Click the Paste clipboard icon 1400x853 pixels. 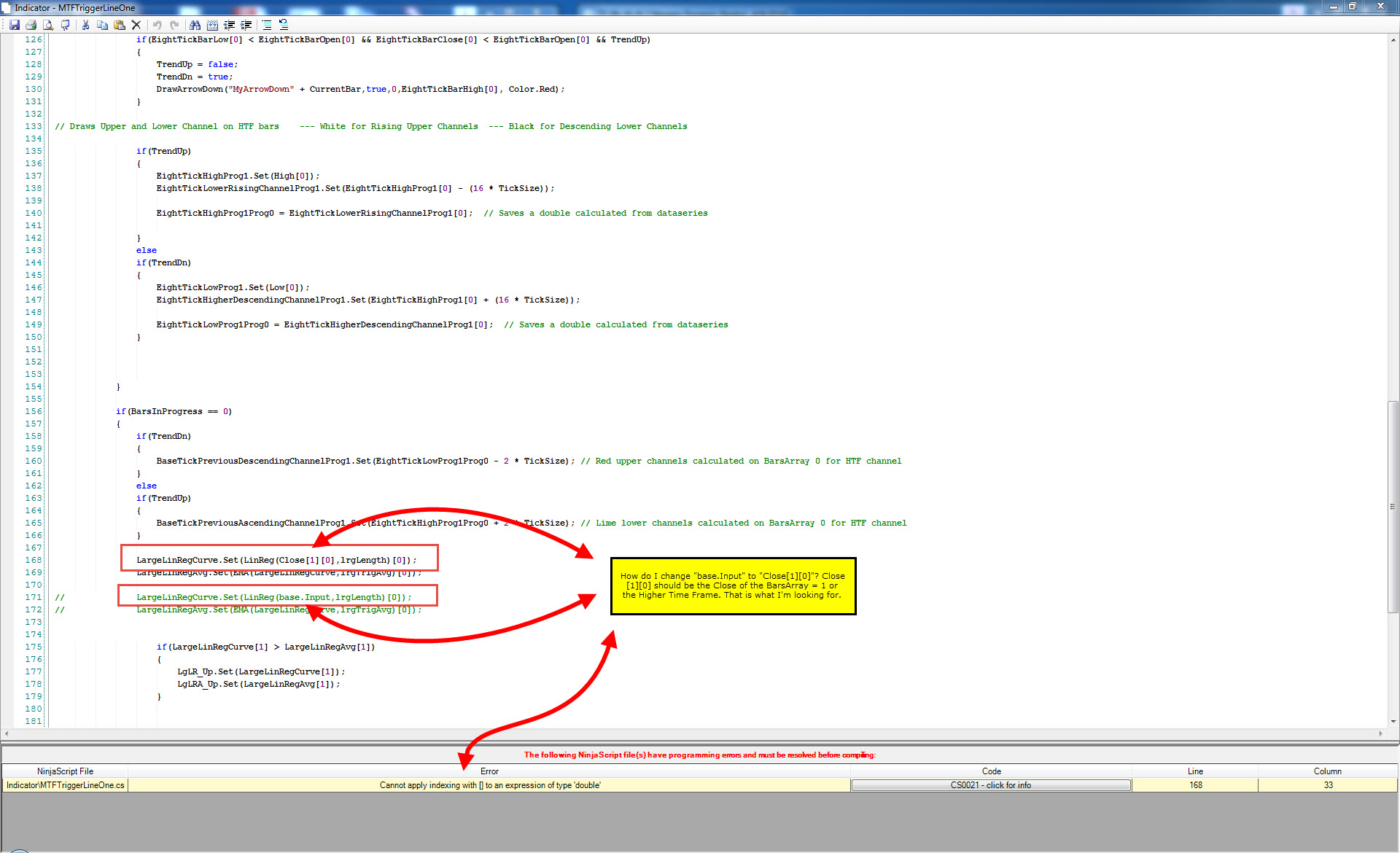(x=119, y=25)
